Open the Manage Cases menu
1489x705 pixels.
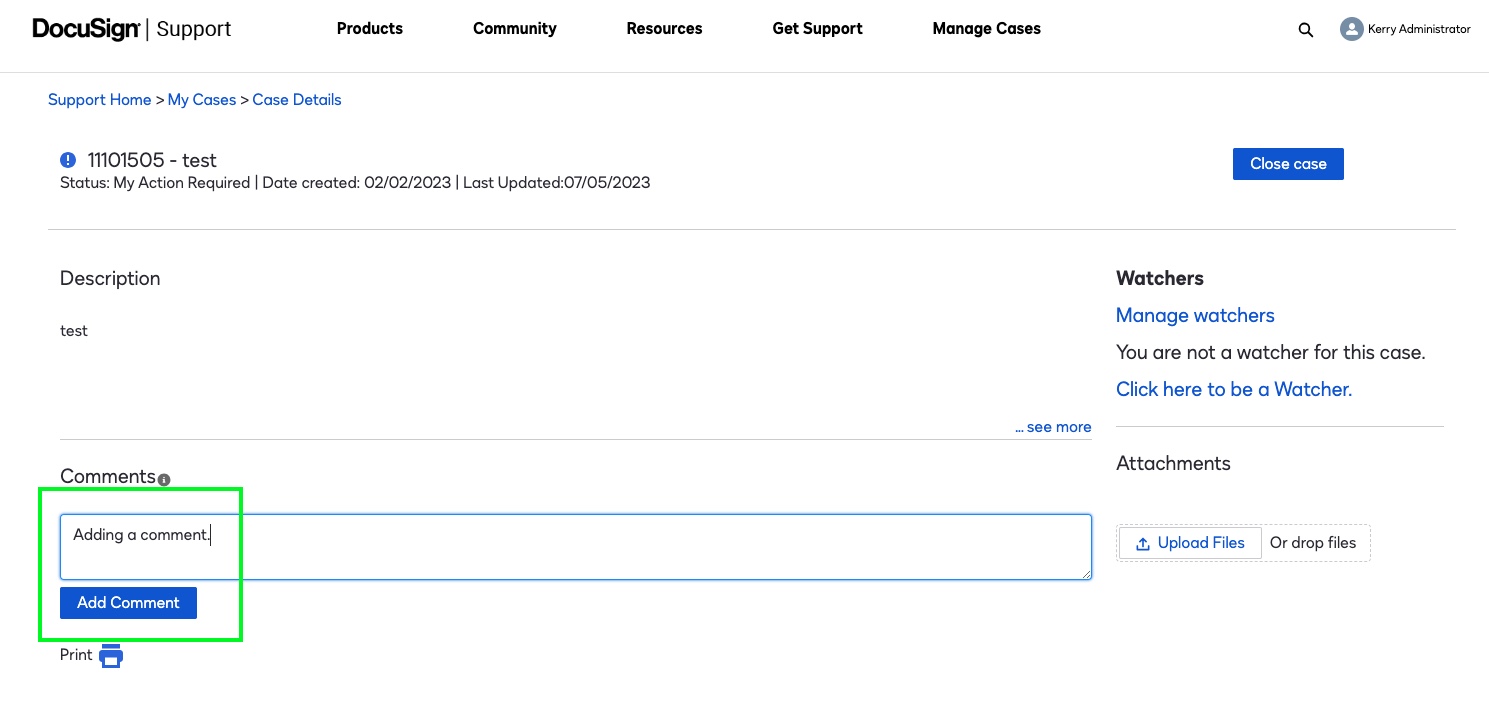(x=986, y=29)
